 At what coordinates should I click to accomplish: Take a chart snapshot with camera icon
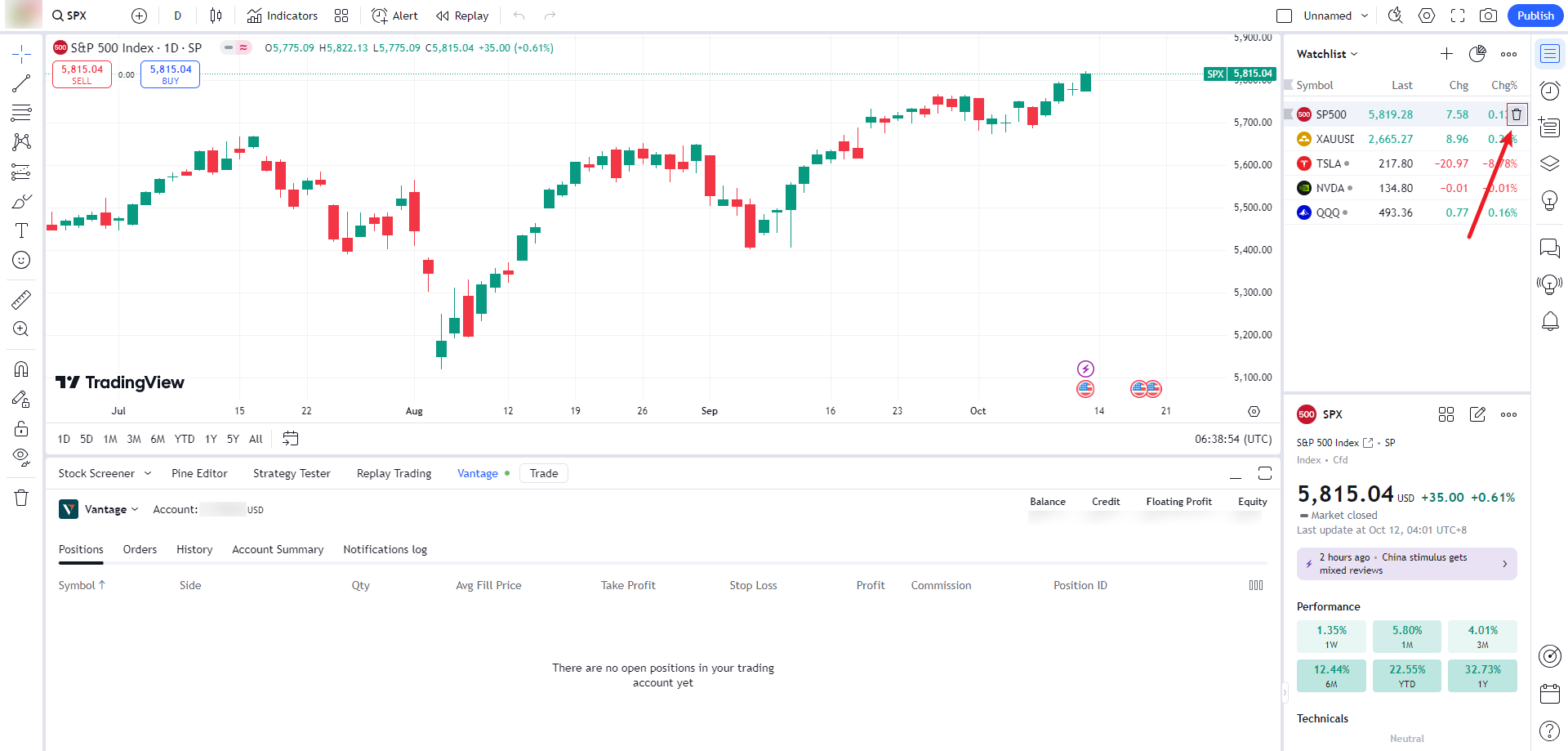click(x=1488, y=16)
